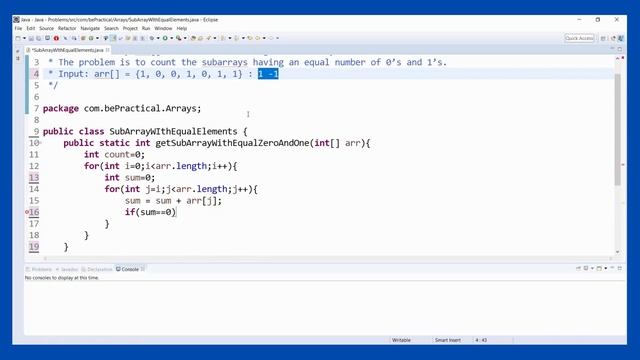Open the File menu
The image size is (640, 360).
click(x=18, y=28)
